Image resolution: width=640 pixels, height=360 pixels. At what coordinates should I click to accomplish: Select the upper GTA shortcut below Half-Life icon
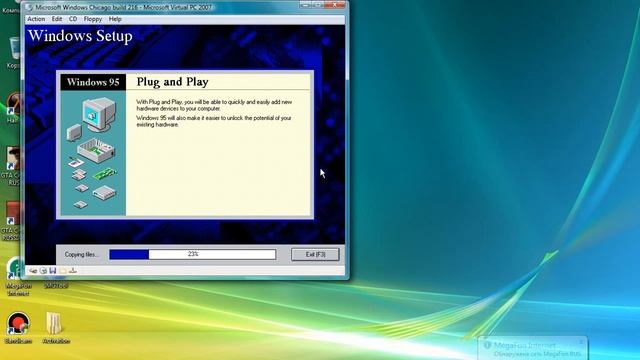pyautogui.click(x=12, y=165)
